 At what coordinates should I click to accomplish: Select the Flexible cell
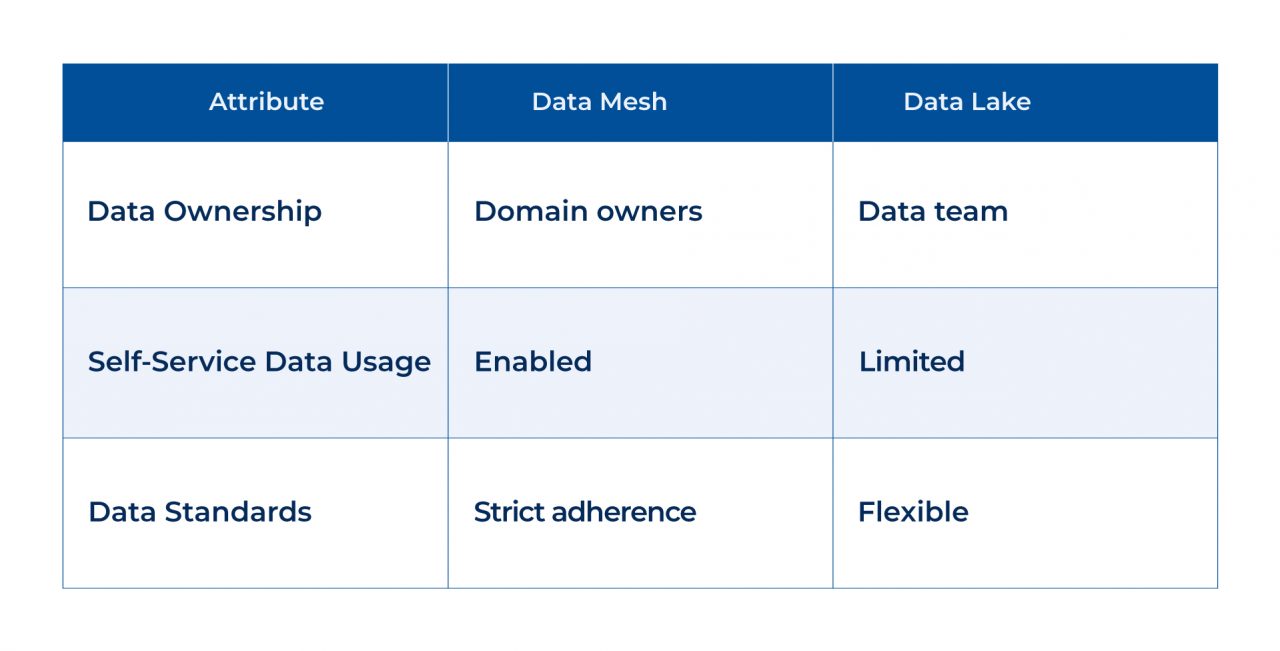pyautogui.click(x=913, y=512)
